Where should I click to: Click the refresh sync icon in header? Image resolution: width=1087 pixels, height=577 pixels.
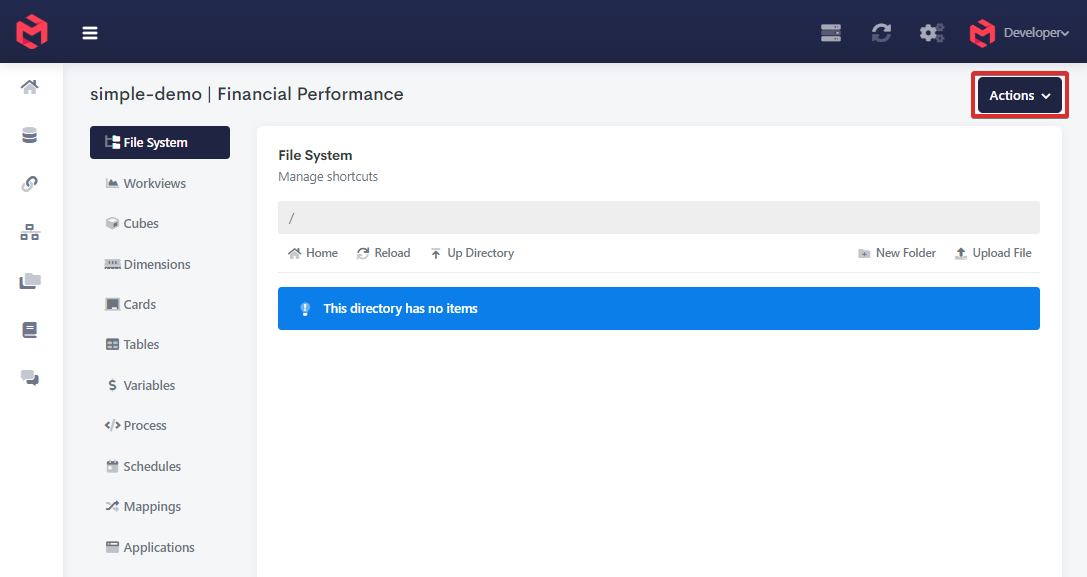pyautogui.click(x=881, y=33)
